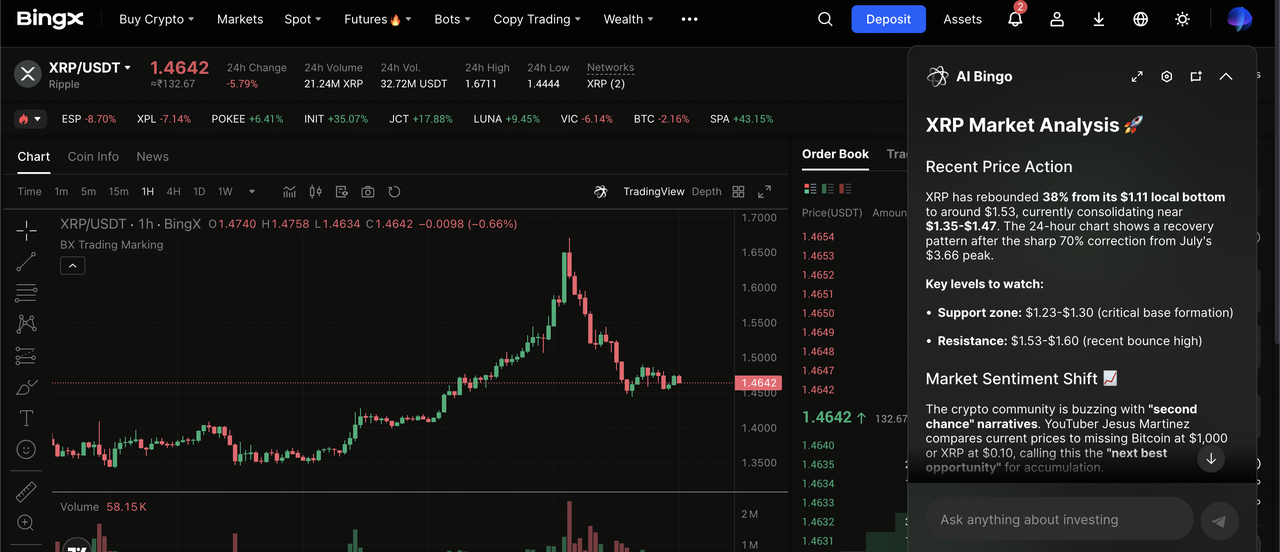Screen dimensions: 1280x552
Task: Open AI Bingo settings hexagon icon
Action: pos(1166,77)
